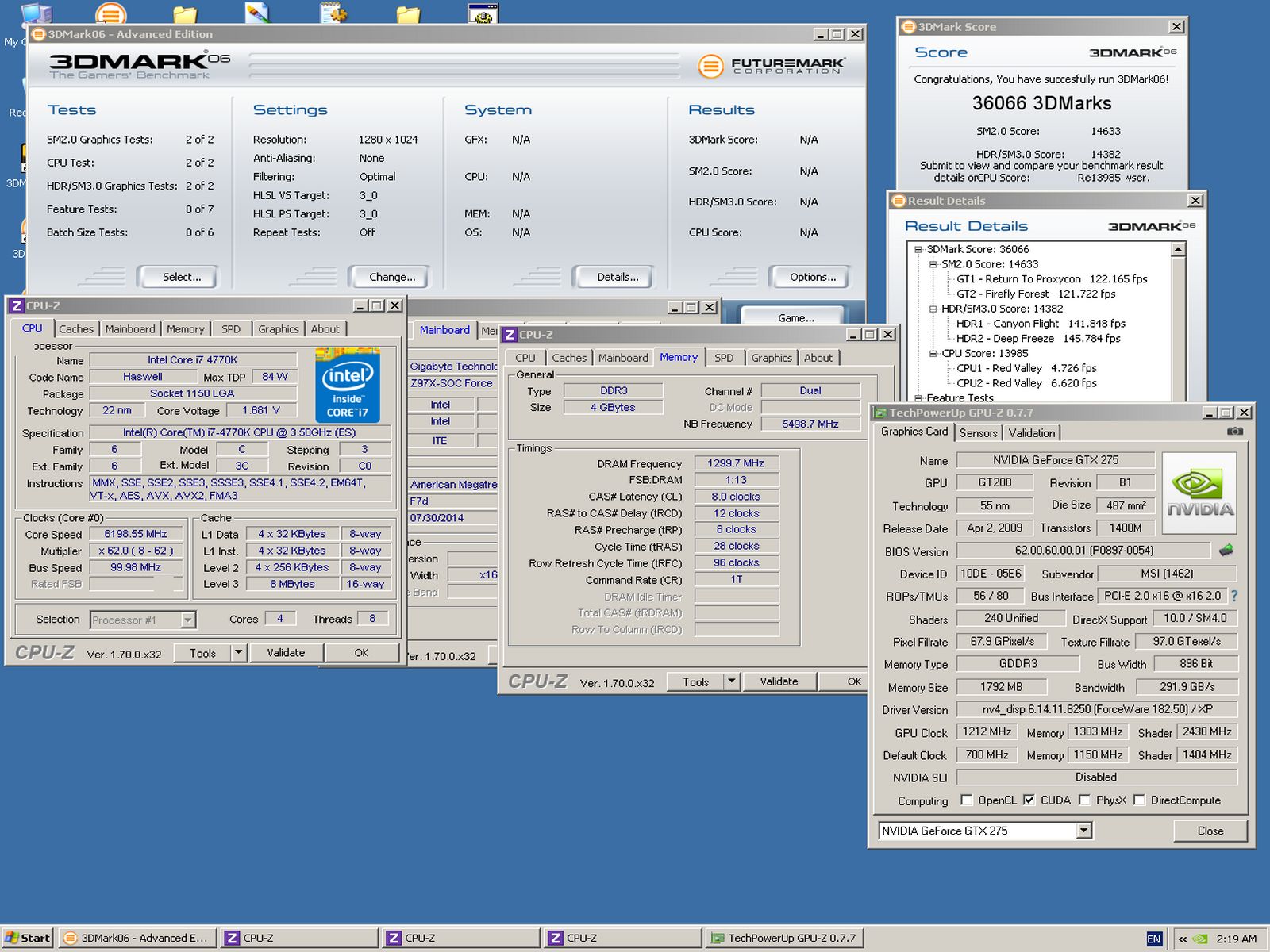The width and height of the screenshot is (1270, 952).
Task: Click EN language indicator in taskbar
Action: tap(1153, 939)
